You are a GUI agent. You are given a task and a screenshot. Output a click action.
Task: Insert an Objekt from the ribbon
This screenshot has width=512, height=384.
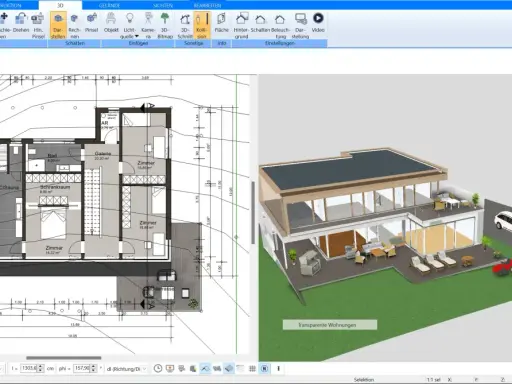pyautogui.click(x=111, y=23)
